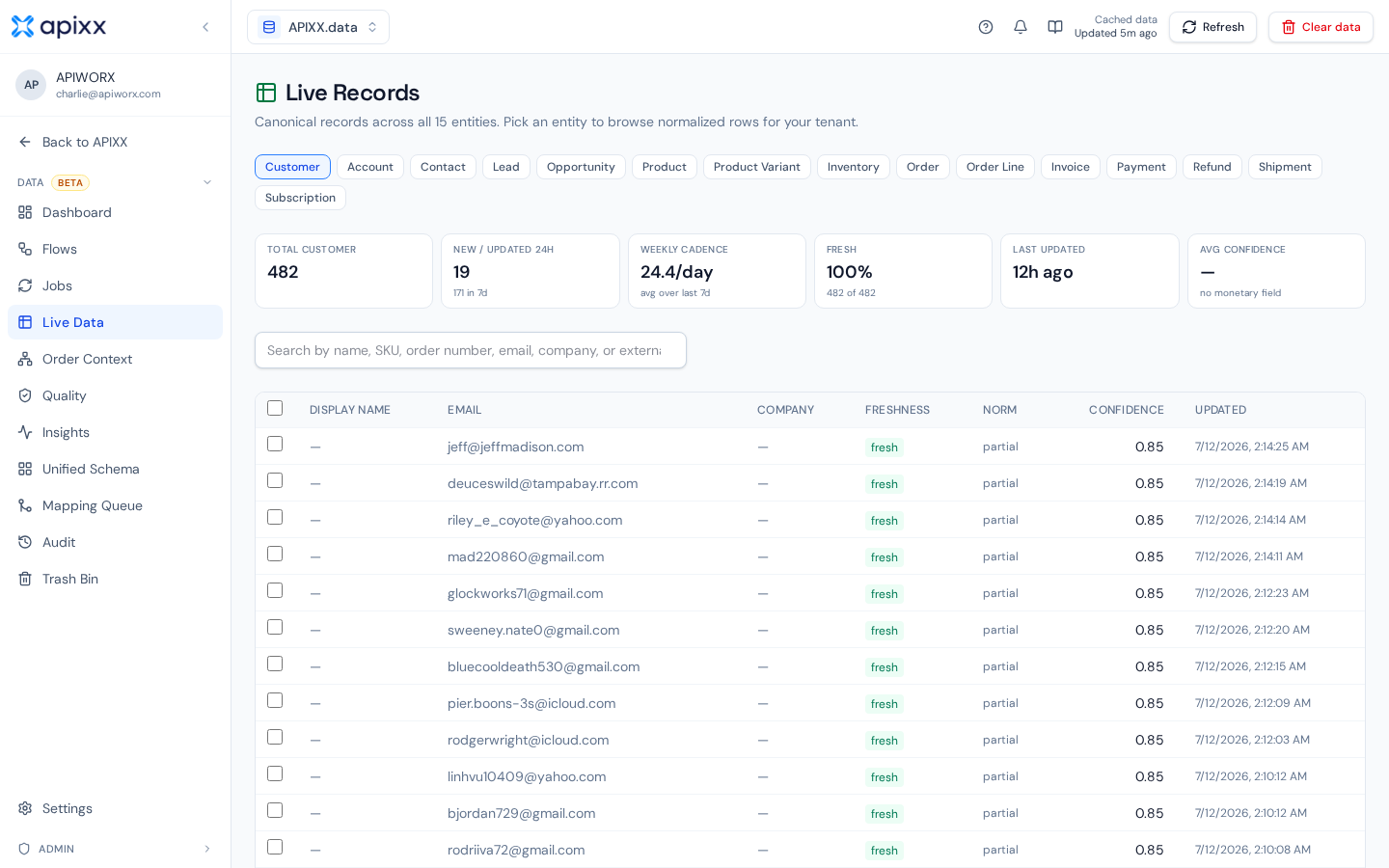
Task: Check the row for riley_e_coyote@yahoo.com
Action: 275,517
